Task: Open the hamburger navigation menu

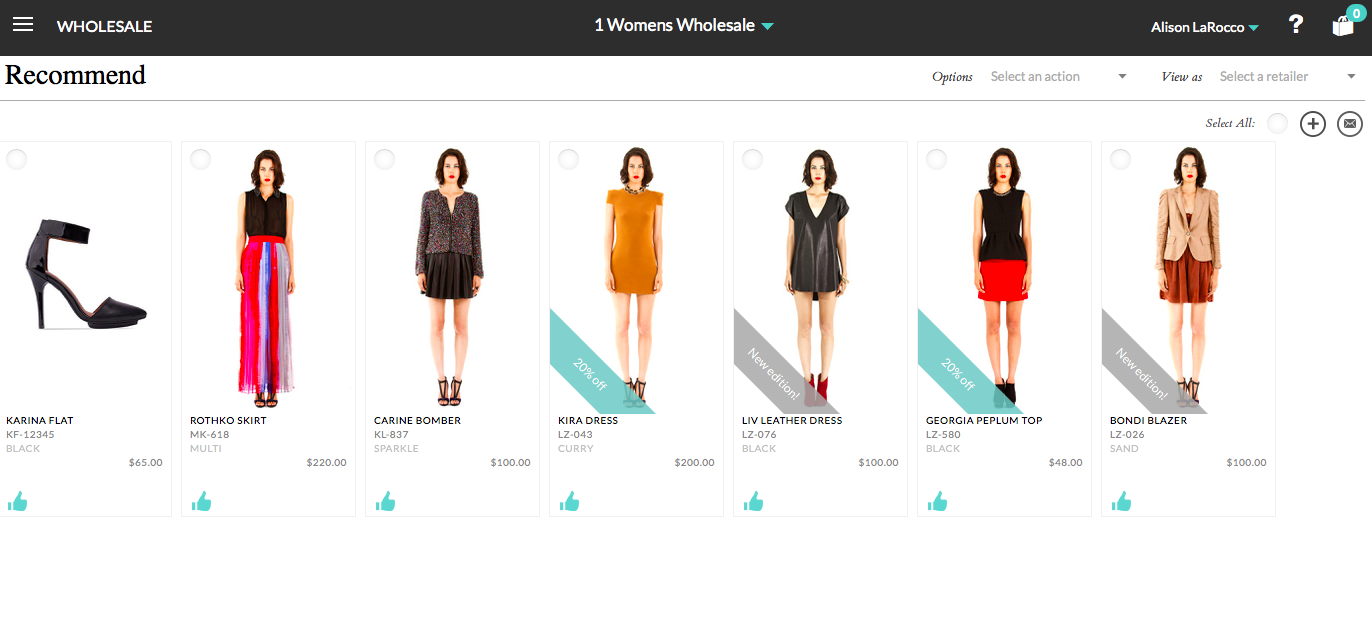Action: click(x=22, y=24)
